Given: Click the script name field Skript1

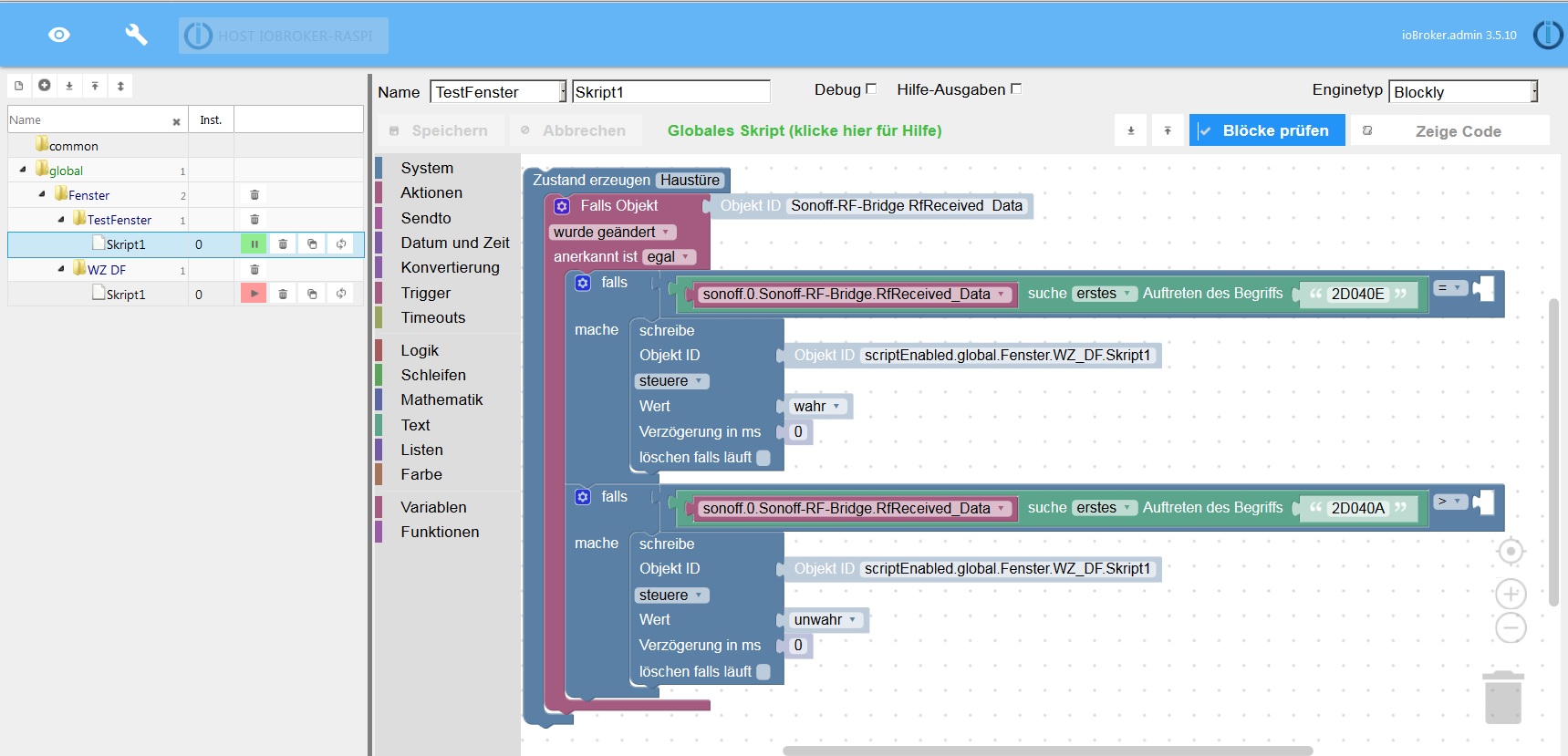Looking at the screenshot, I should [670, 92].
